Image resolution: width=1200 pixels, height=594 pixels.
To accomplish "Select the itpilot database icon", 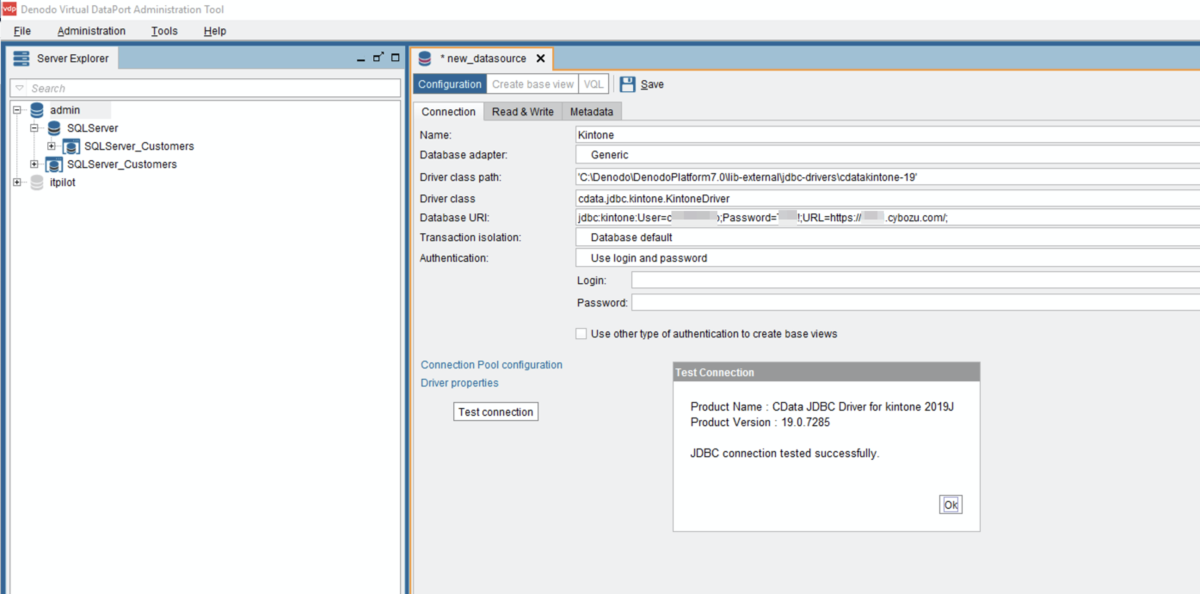I will 37,182.
